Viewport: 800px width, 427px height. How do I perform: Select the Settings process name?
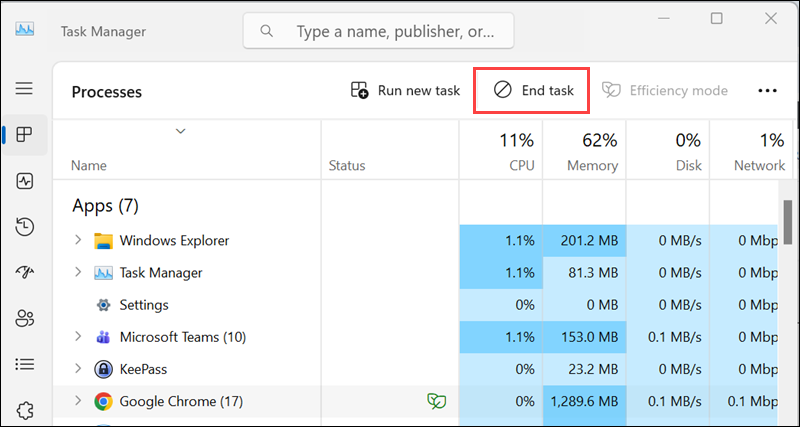click(144, 305)
